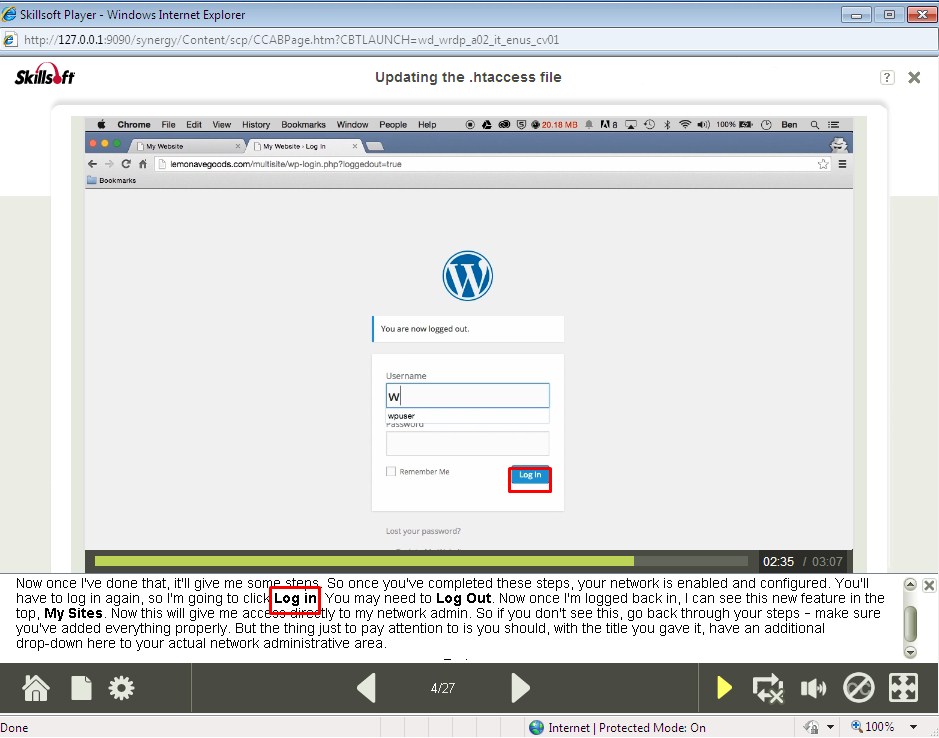Click the Skillsoft logo
The height and width of the screenshot is (738, 939).
[x=45, y=75]
